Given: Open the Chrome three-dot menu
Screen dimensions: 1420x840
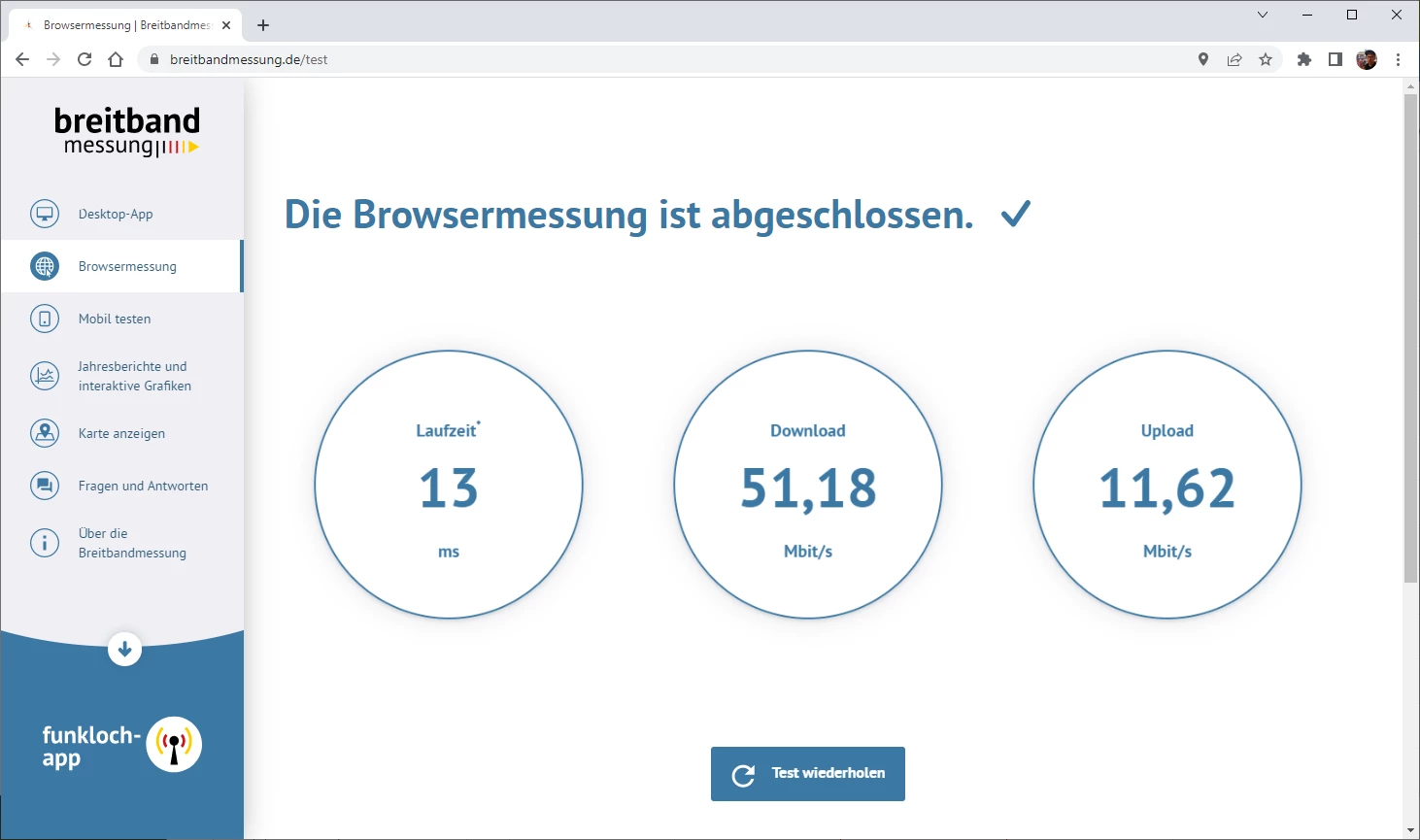Looking at the screenshot, I should tap(1399, 59).
